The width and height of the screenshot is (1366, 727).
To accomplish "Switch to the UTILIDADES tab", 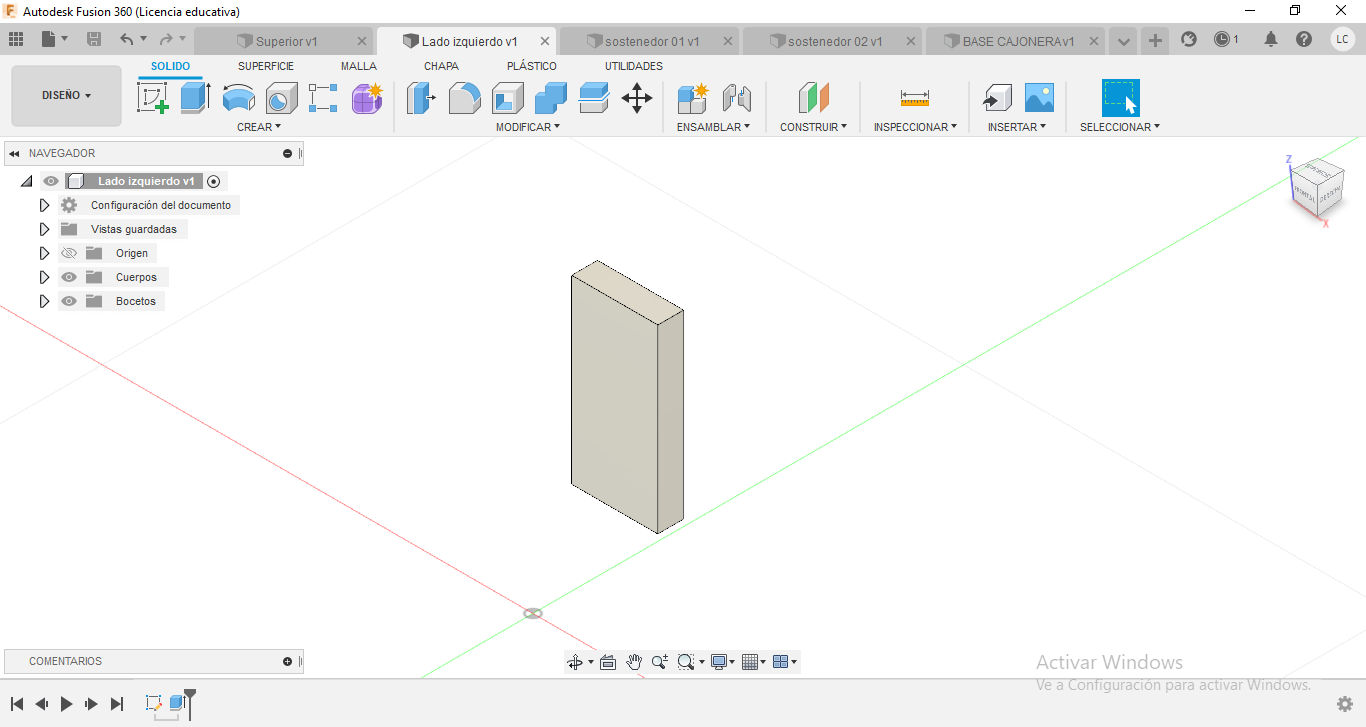I will point(634,66).
